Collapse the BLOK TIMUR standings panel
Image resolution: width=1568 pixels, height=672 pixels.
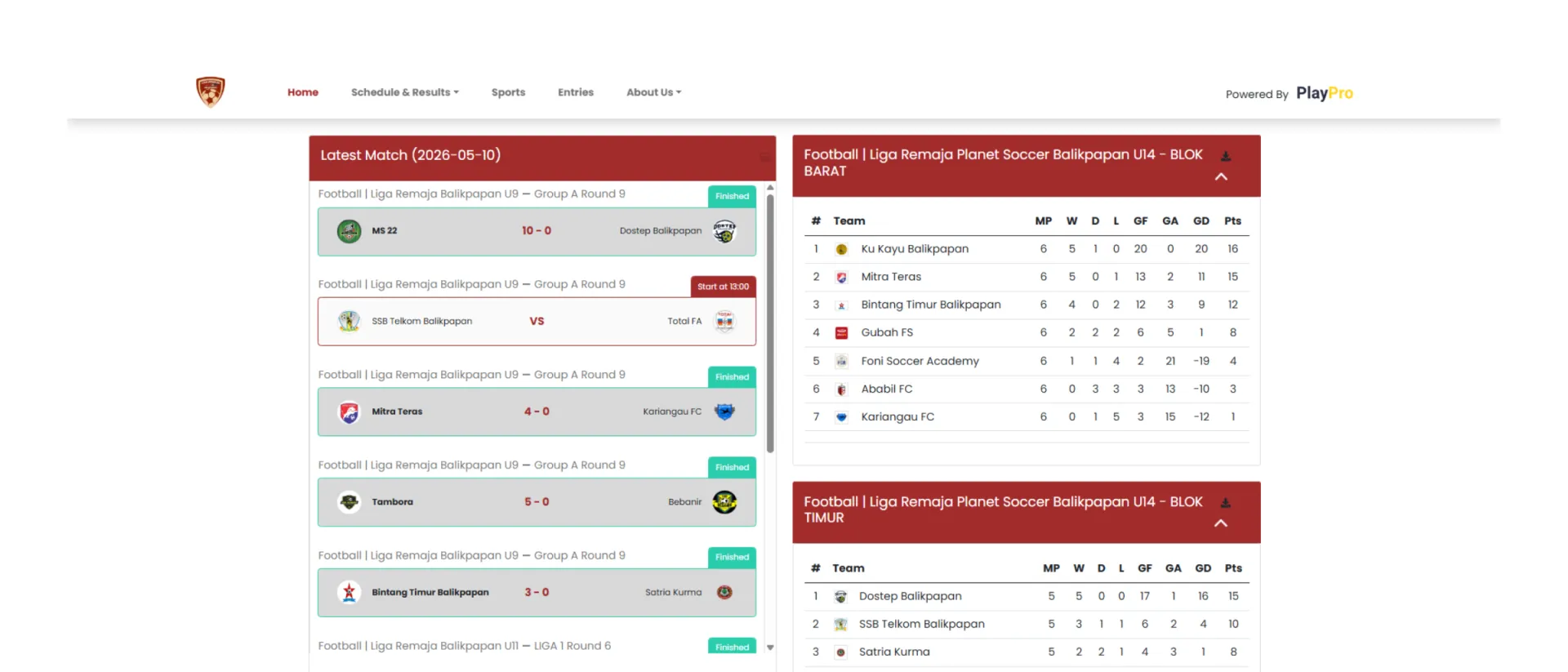(1221, 523)
